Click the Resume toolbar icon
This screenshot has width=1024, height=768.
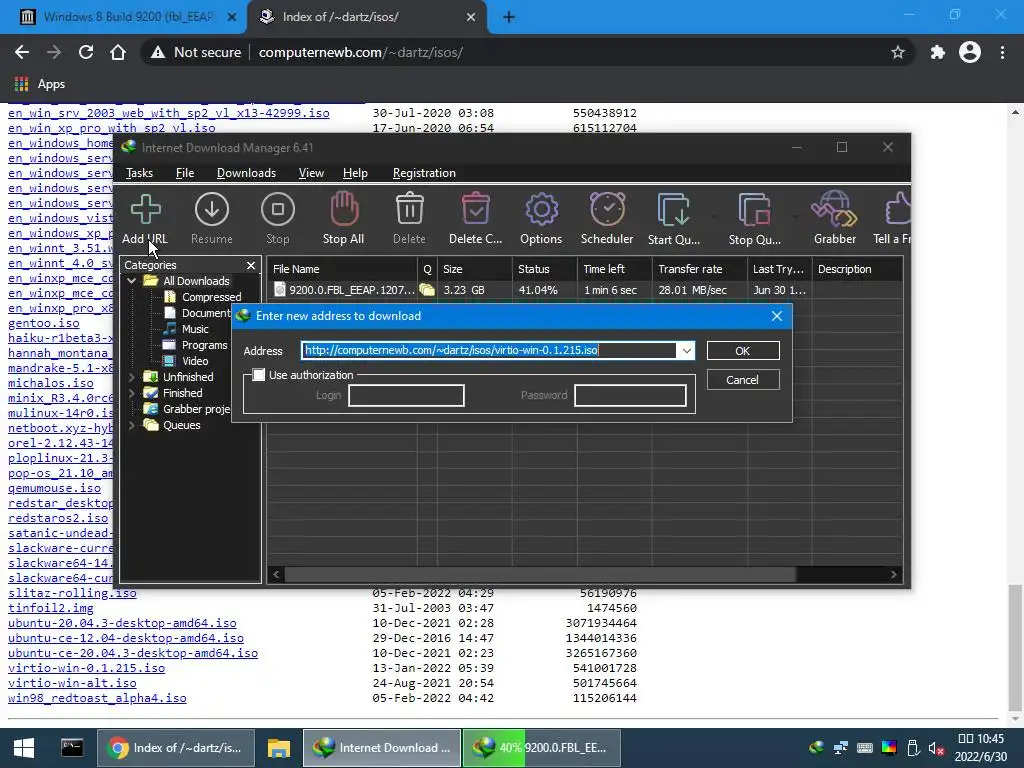212,210
